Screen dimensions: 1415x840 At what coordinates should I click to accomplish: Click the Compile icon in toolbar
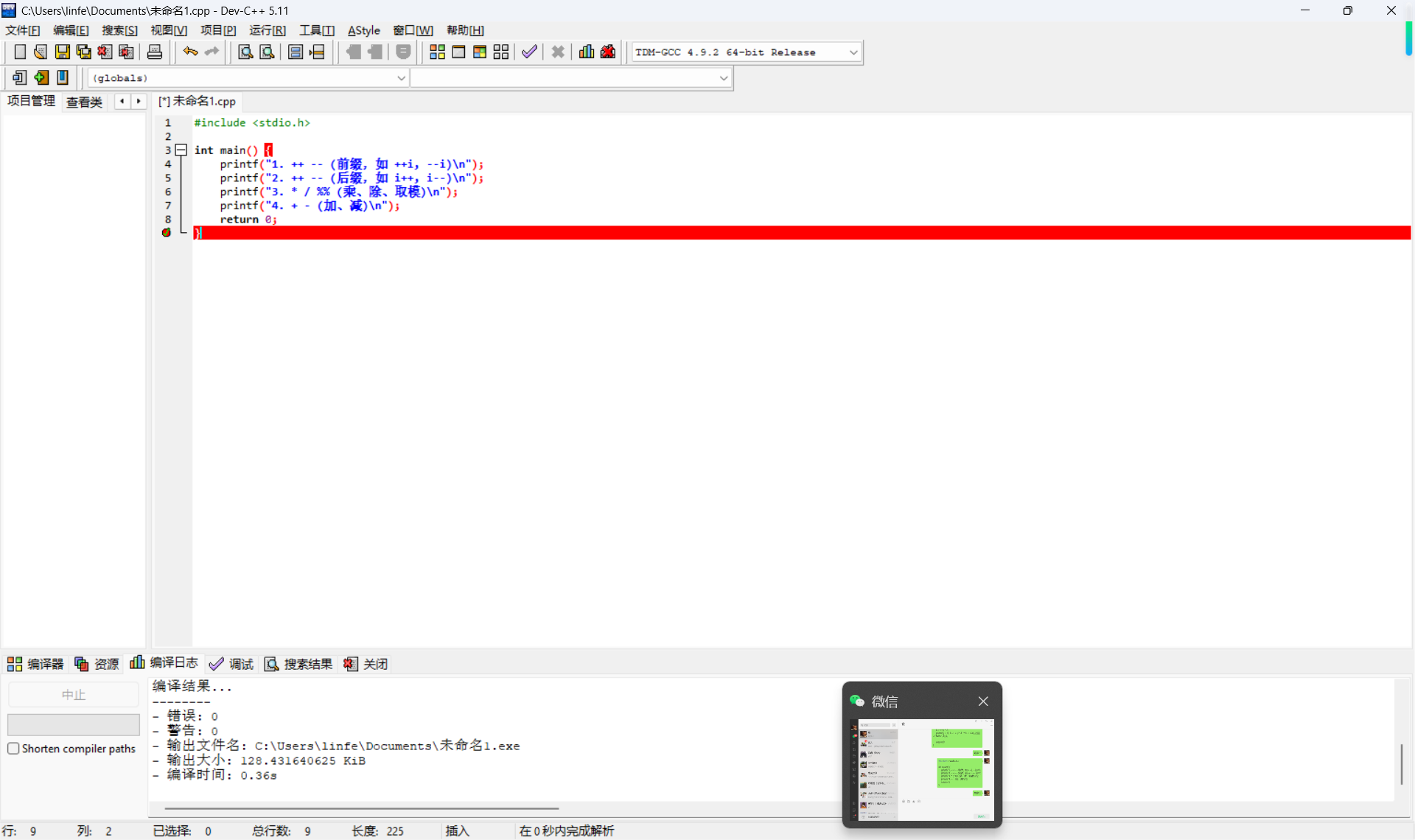[437, 52]
